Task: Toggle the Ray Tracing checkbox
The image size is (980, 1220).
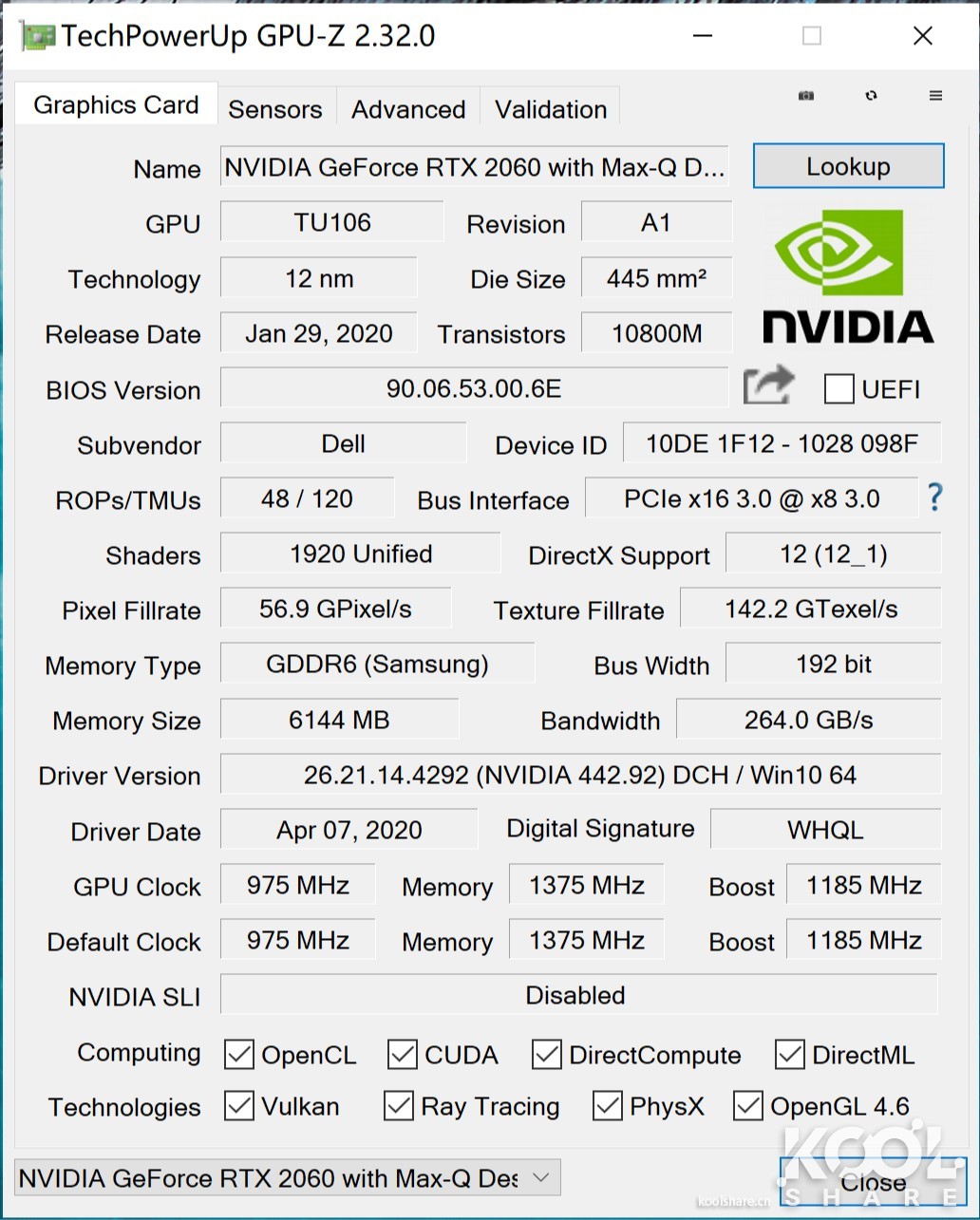Action: [400, 1105]
